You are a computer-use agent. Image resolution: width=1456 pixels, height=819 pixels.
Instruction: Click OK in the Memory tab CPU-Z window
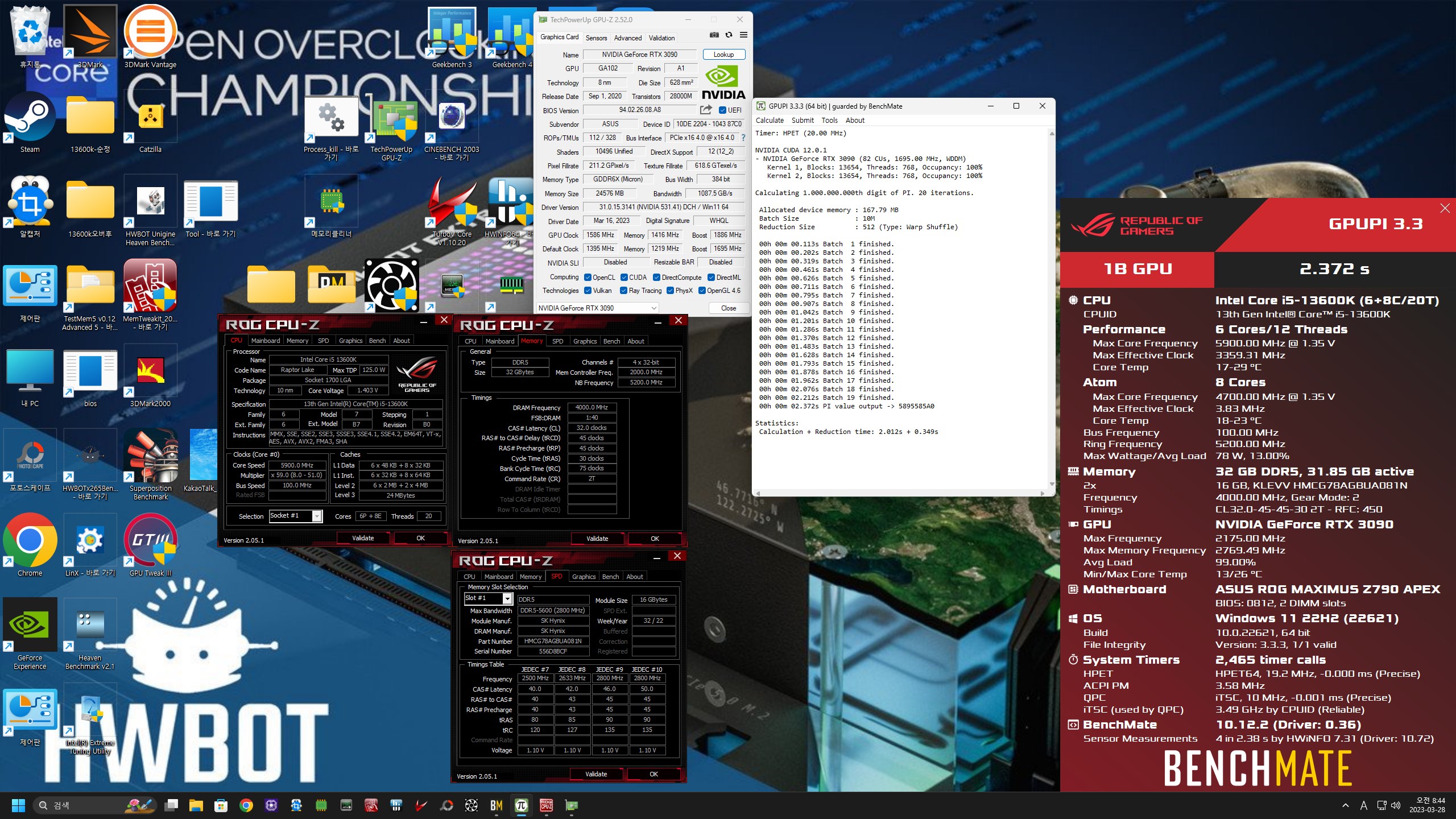point(655,539)
